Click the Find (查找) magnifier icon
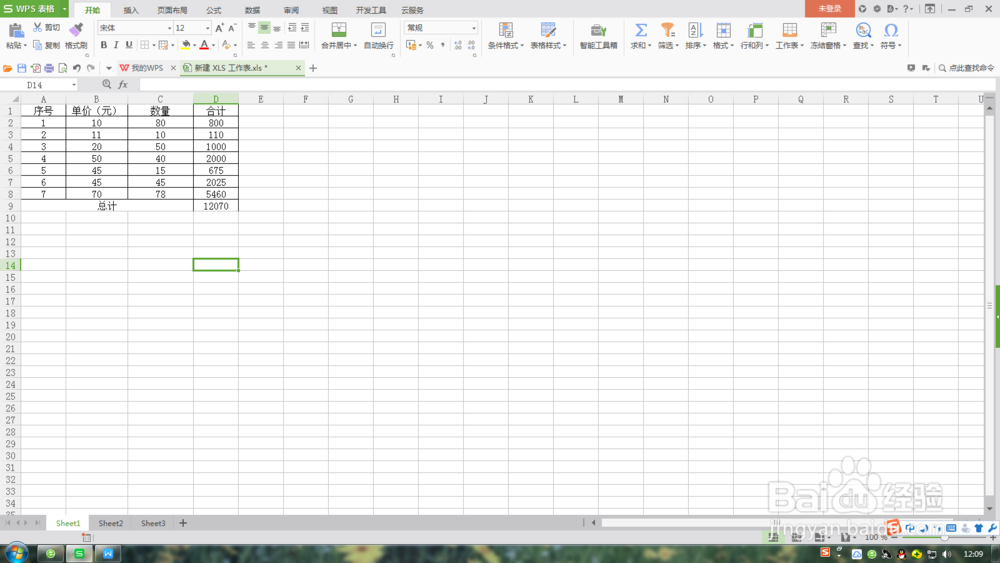 pos(863,30)
